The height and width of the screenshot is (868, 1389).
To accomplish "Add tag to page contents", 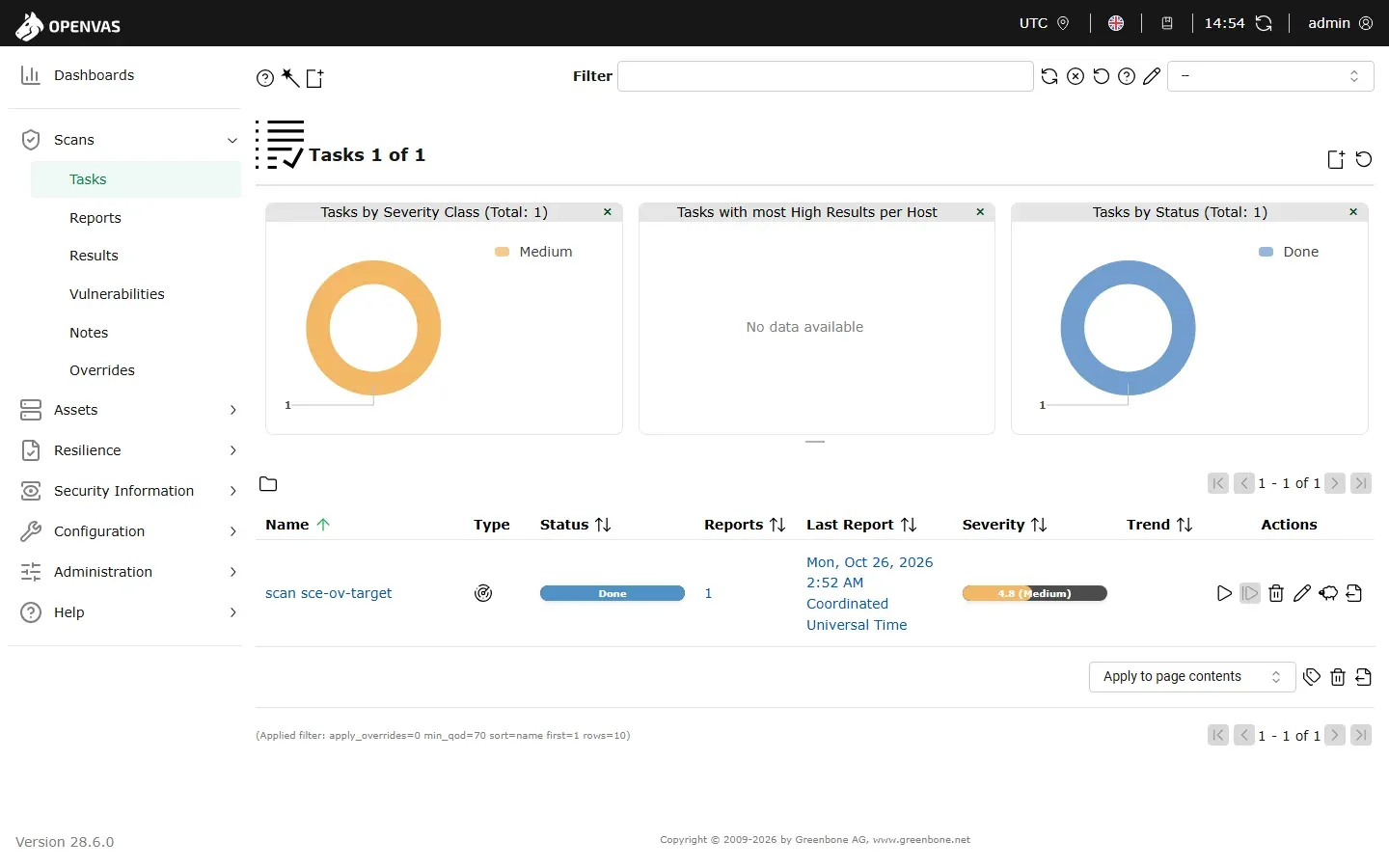I will click(x=1312, y=677).
